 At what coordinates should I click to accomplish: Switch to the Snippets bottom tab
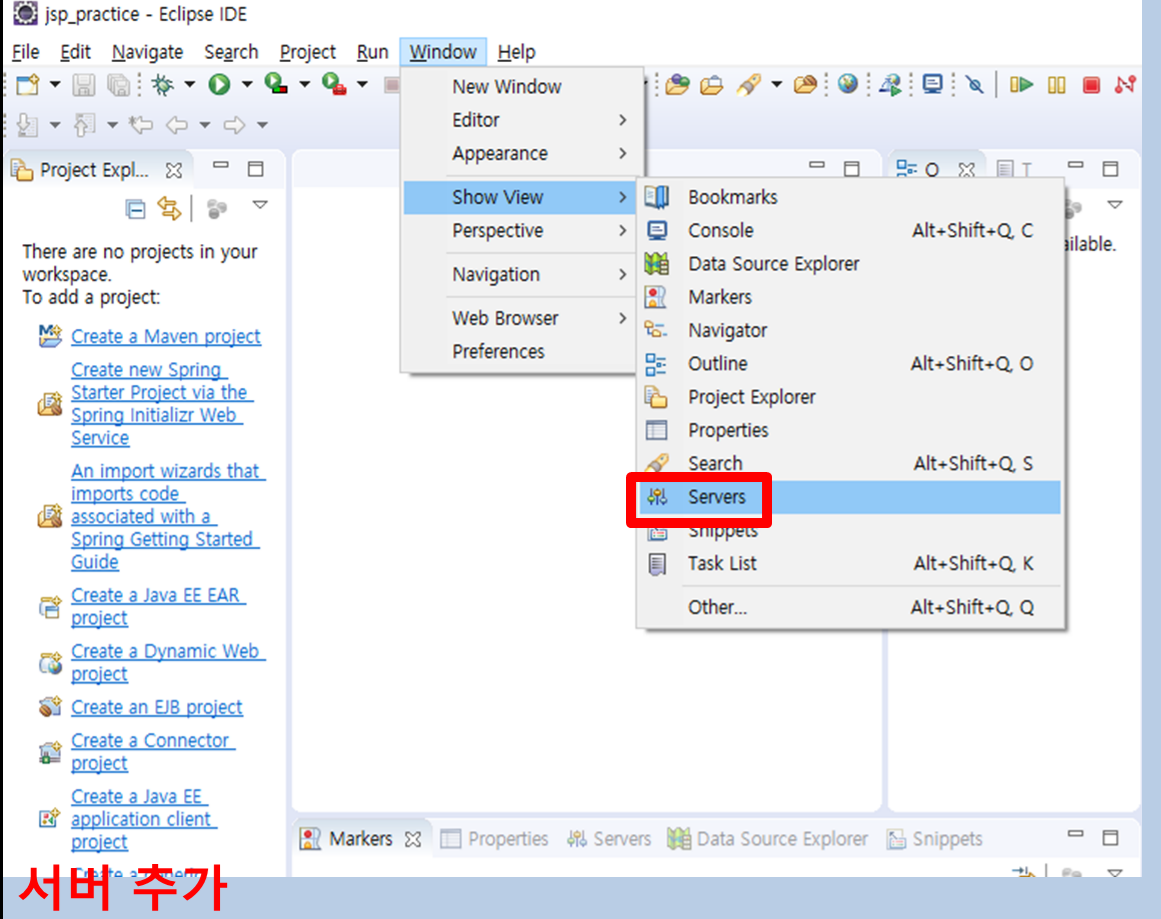[934, 839]
